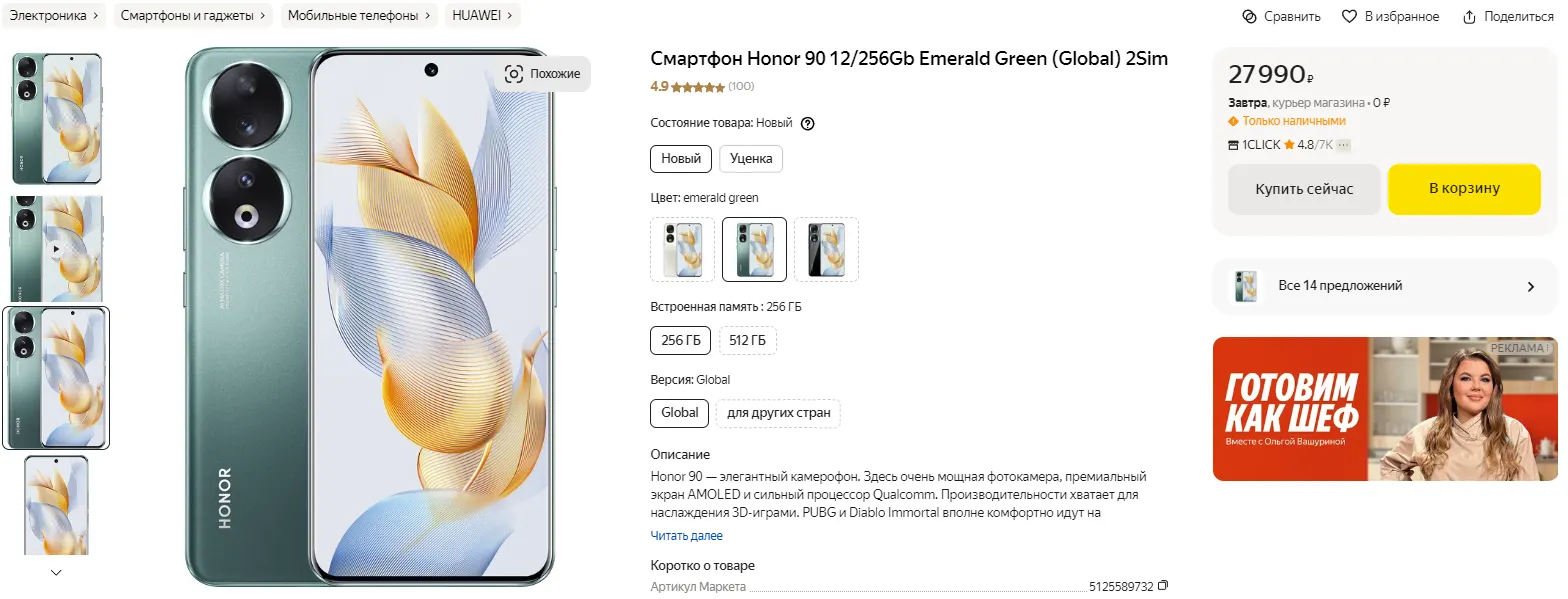Select the black color swatch

coord(826,250)
